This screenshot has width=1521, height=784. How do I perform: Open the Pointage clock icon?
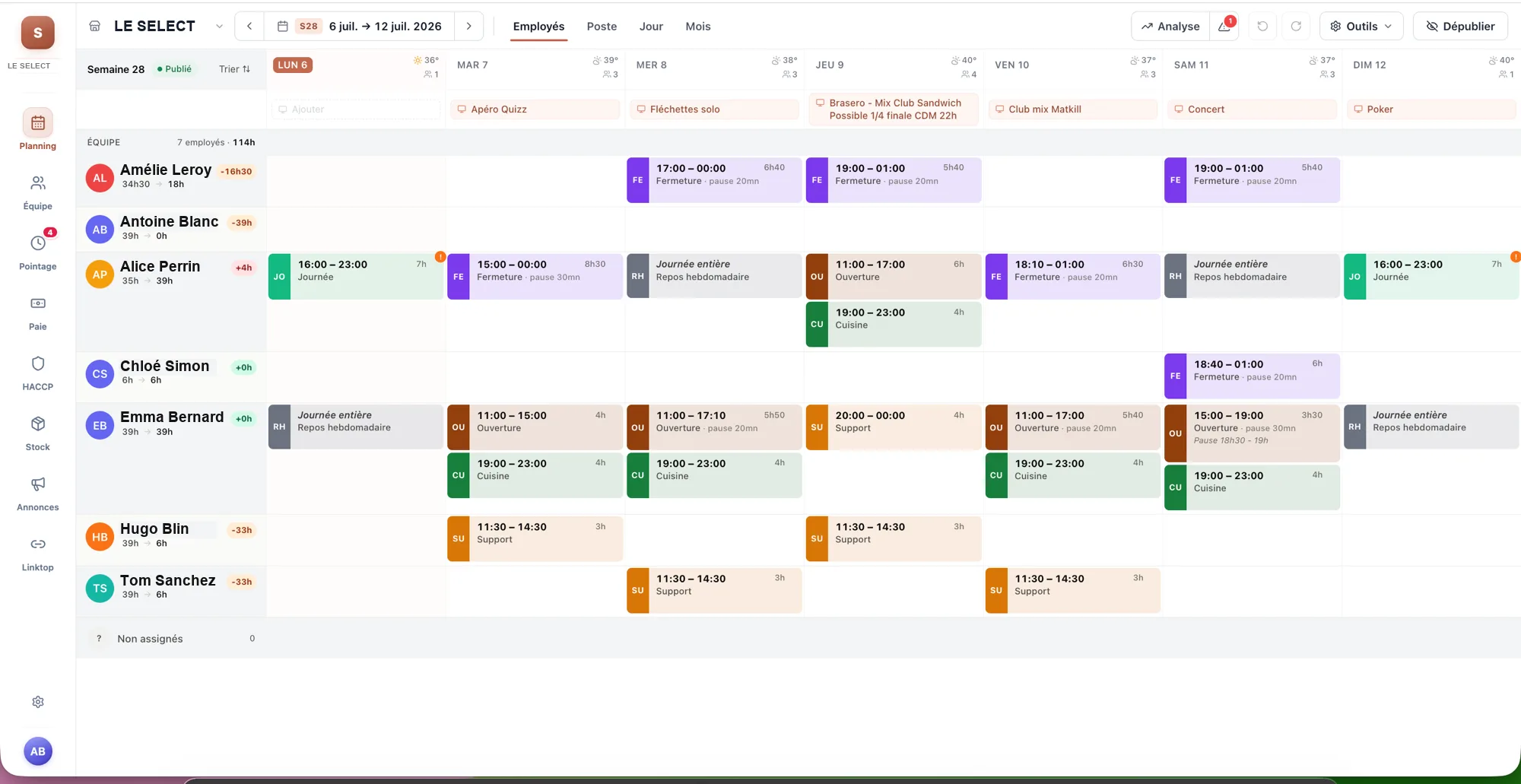tap(38, 243)
